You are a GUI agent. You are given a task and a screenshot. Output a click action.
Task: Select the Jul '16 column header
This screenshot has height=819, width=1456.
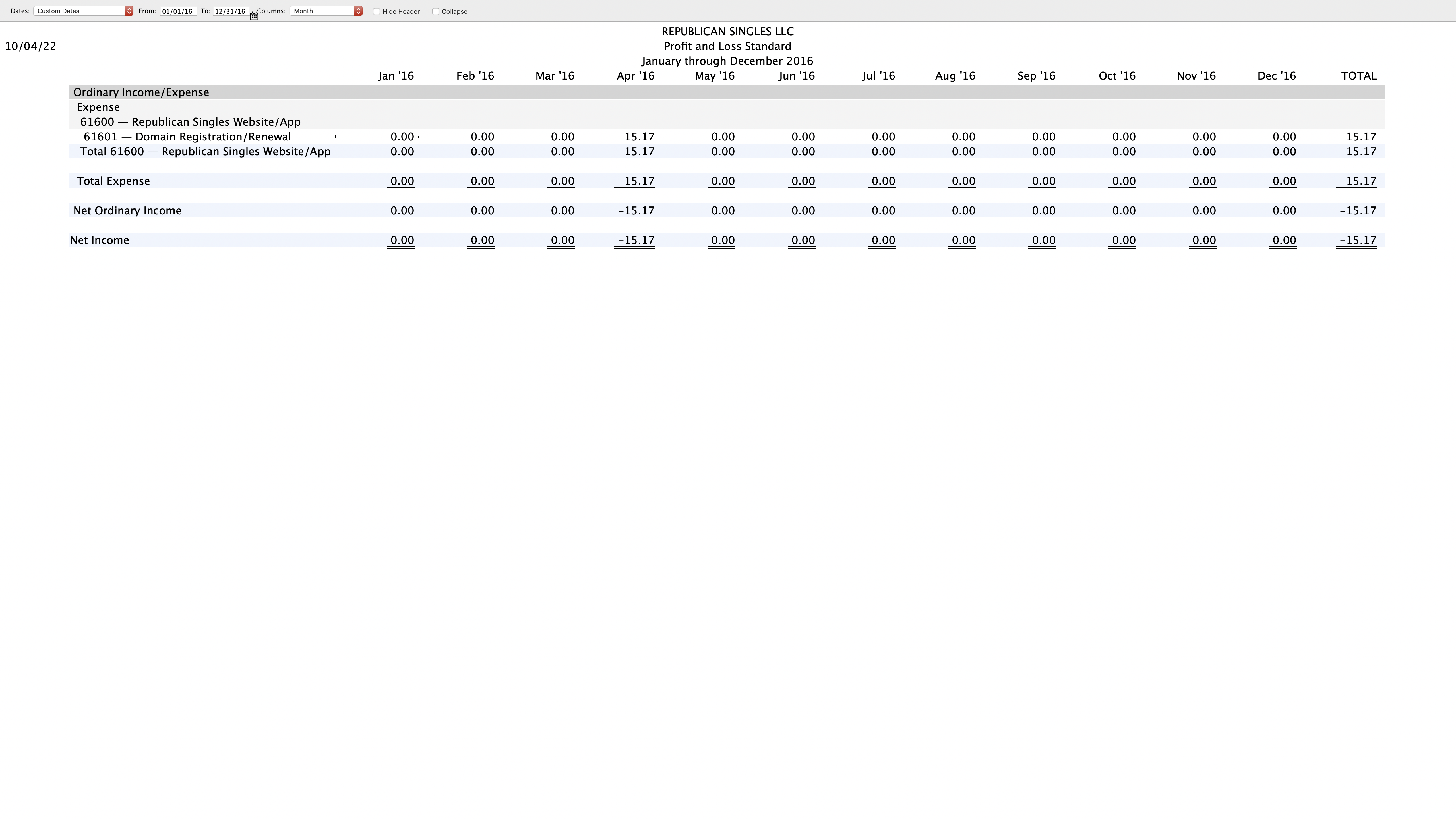pyautogui.click(x=879, y=76)
